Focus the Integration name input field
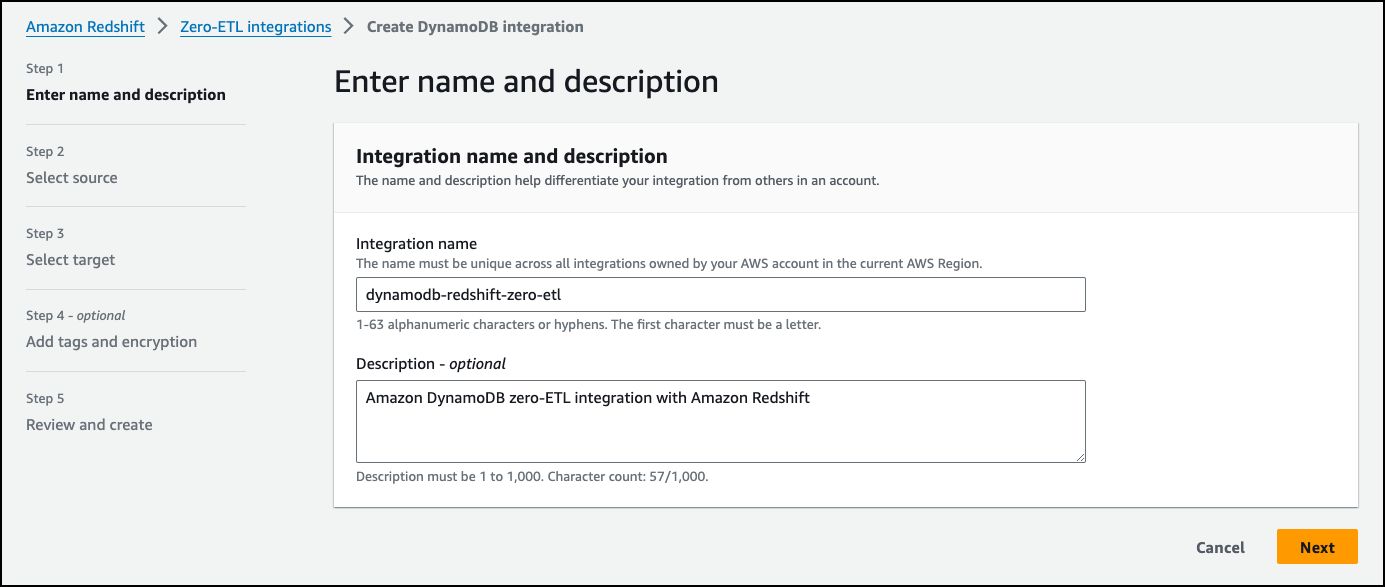Screen dimensions: 1385x587 tap(720, 295)
